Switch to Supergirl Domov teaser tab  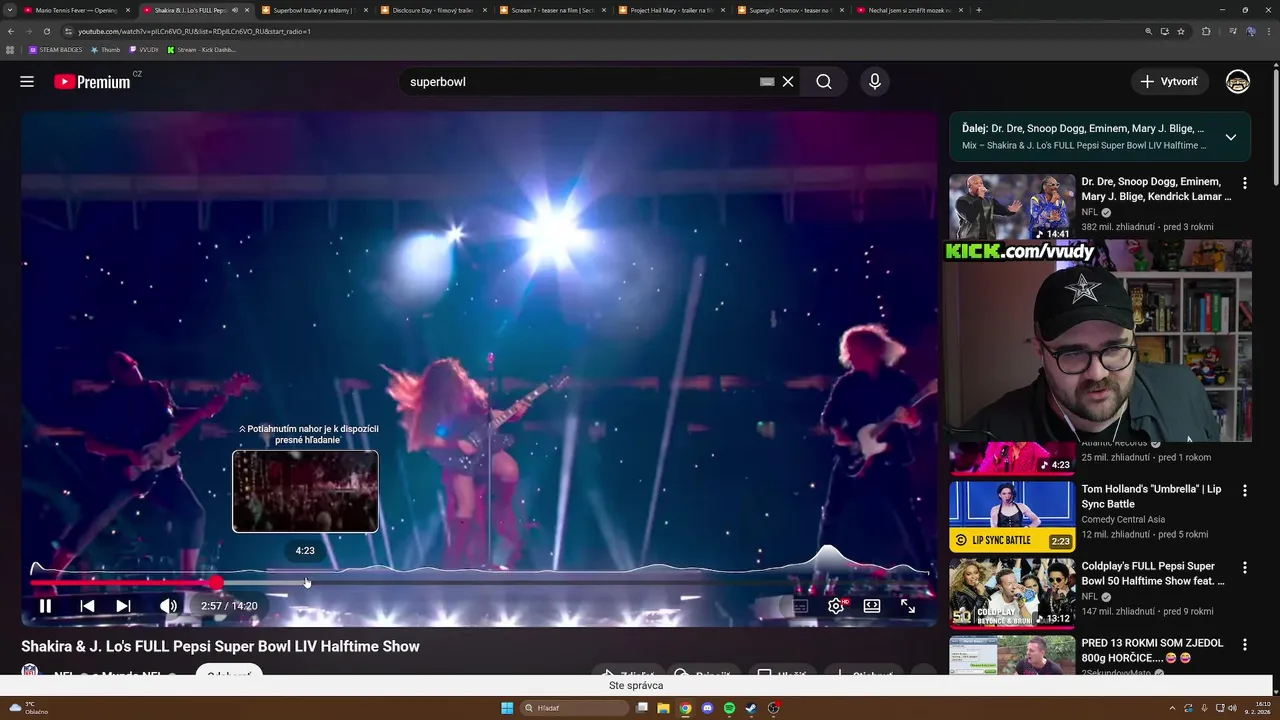[790, 10]
